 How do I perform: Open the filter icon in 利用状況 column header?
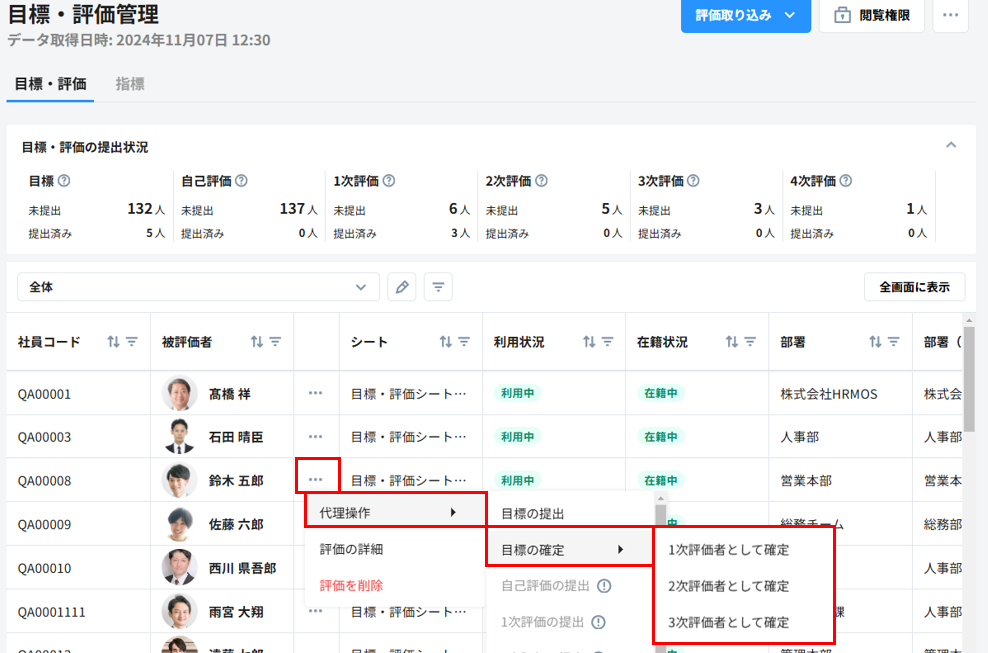(x=607, y=342)
